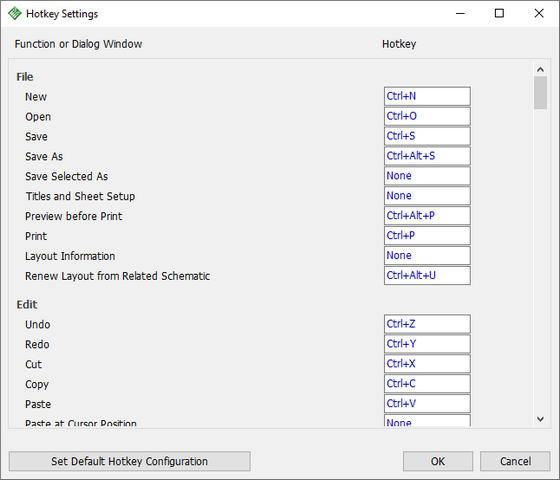The height and width of the screenshot is (480, 560).
Task: Edit the hotkey field for Open
Action: 427,116
